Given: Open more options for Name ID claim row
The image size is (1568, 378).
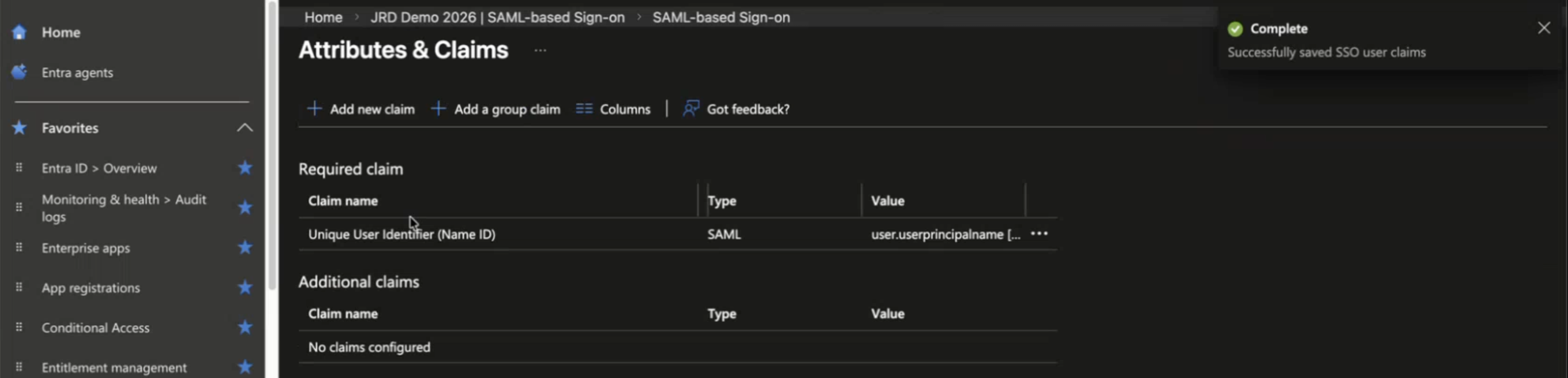Looking at the screenshot, I should click(x=1039, y=233).
